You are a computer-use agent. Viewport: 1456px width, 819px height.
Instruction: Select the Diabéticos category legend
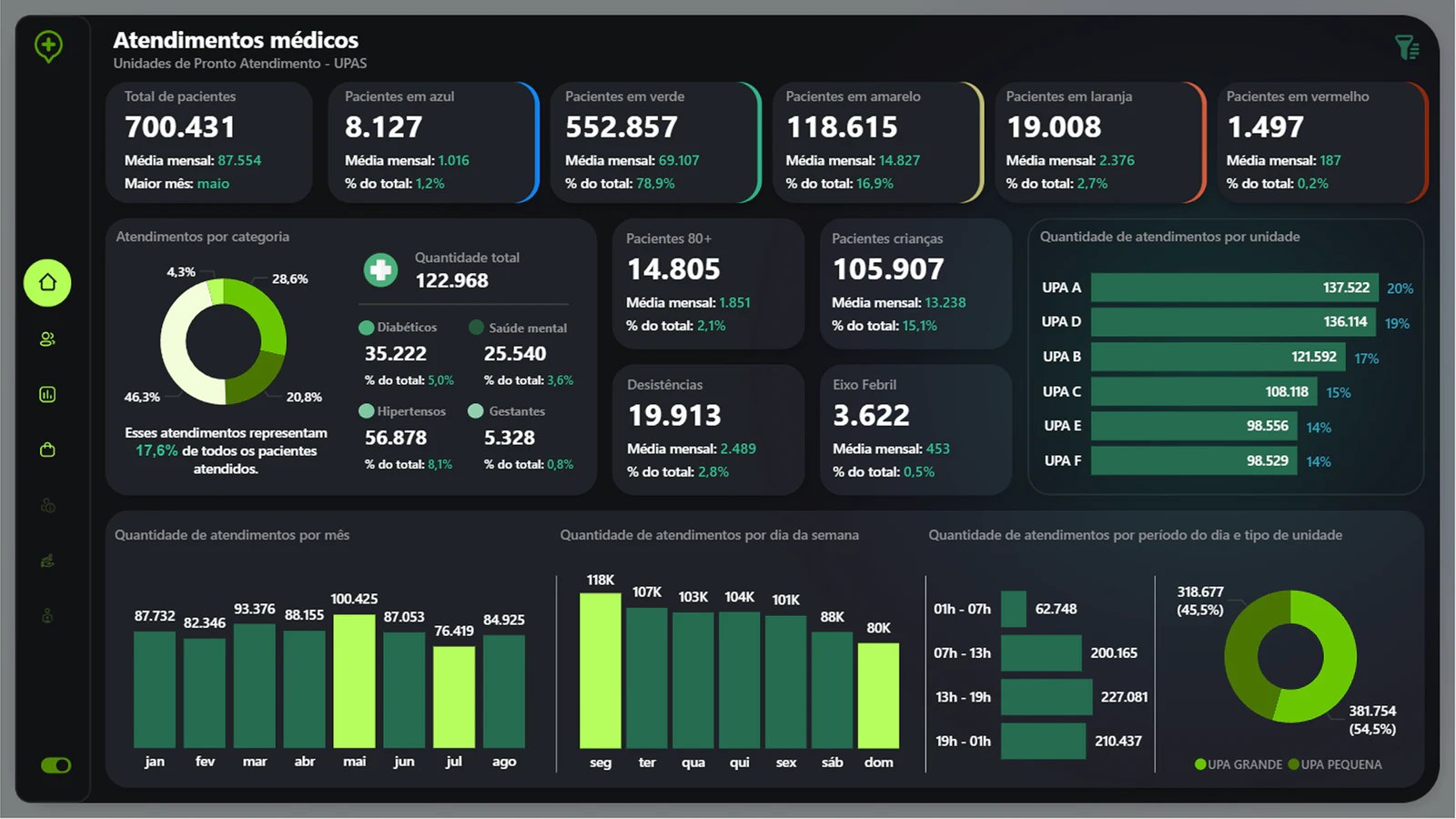click(x=399, y=328)
